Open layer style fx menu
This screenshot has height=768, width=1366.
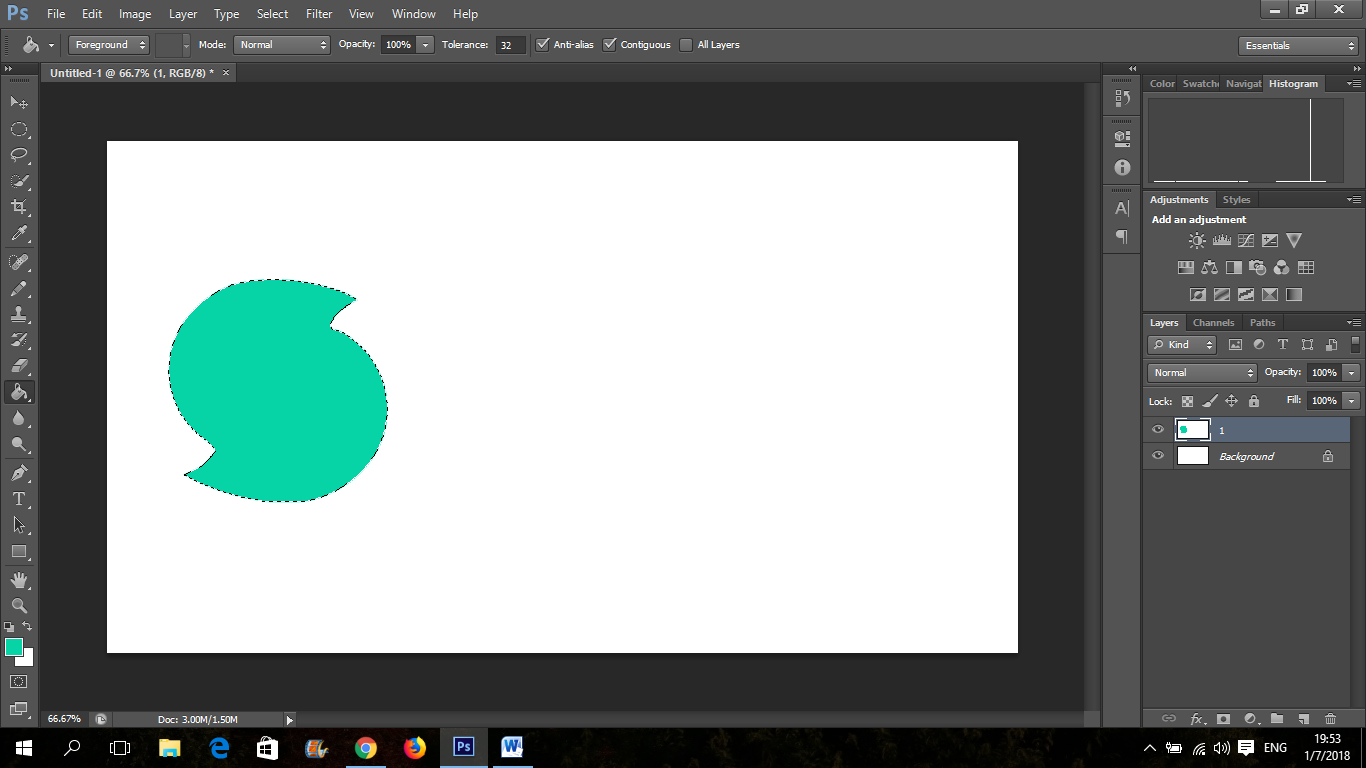(1197, 718)
